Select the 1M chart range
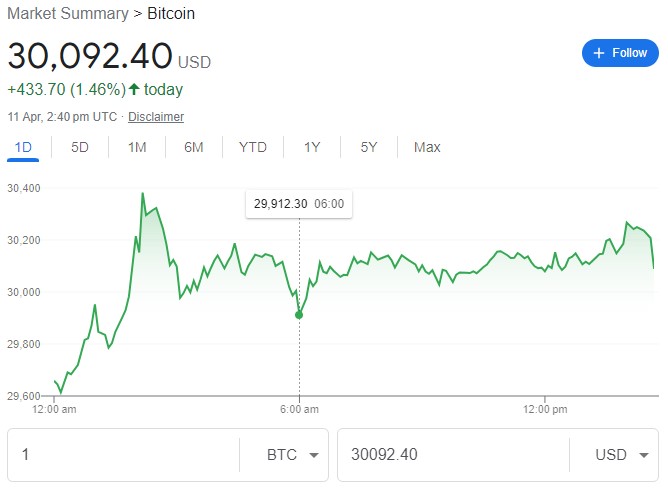The image size is (668, 492). point(137,147)
